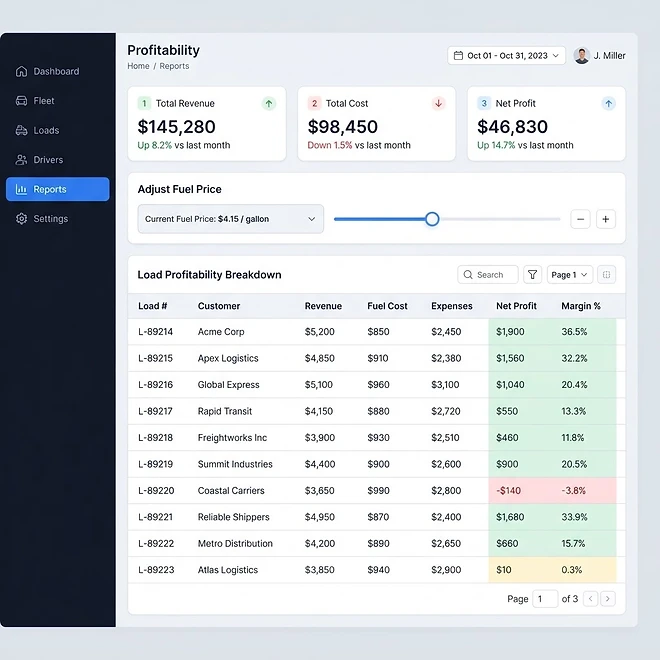The width and height of the screenshot is (660, 660).
Task: Go to next page with right chevron
Action: (608, 599)
